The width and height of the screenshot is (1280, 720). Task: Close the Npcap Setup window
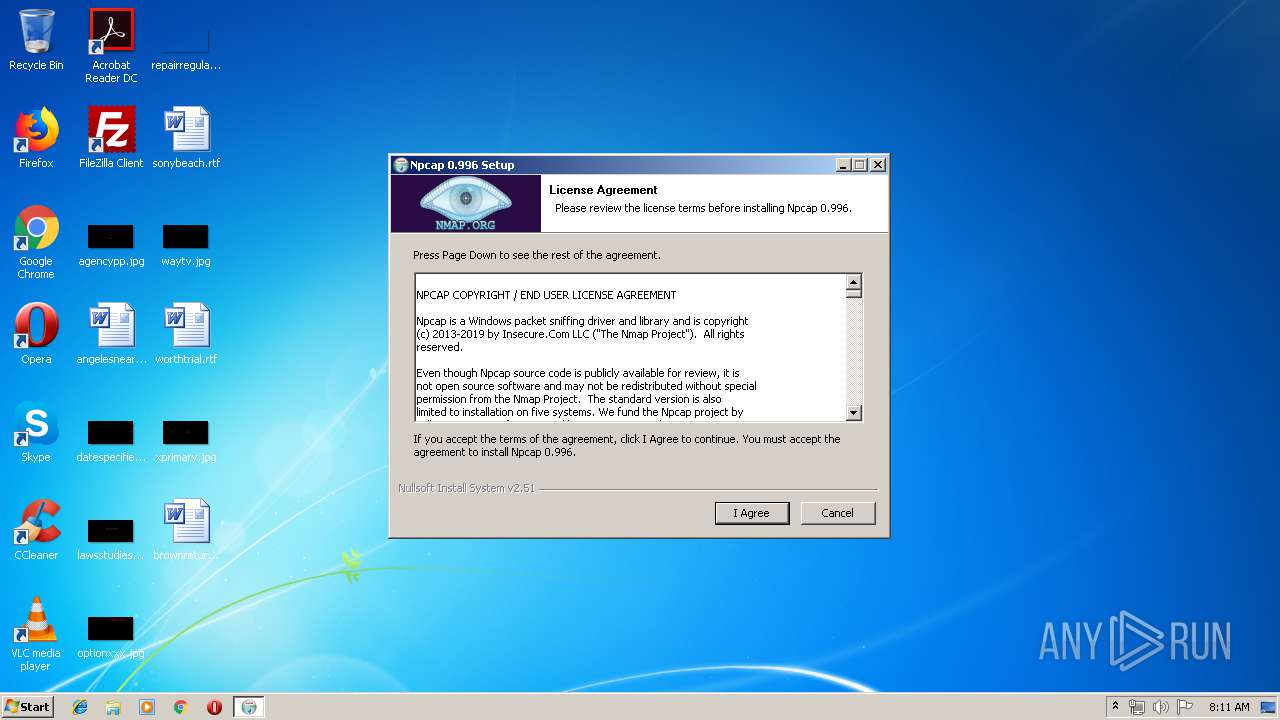point(878,165)
